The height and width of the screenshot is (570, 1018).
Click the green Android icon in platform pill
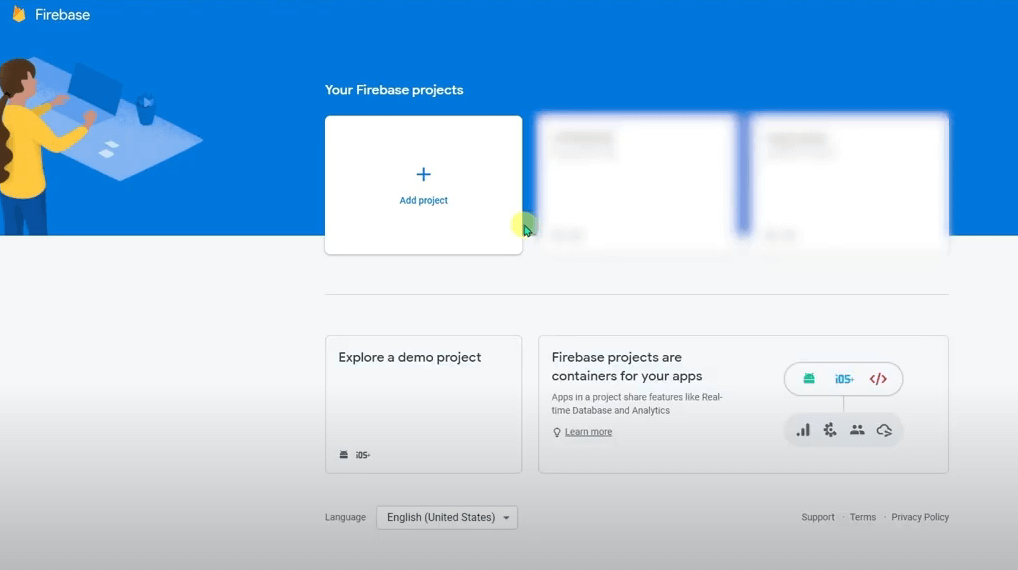click(x=809, y=378)
